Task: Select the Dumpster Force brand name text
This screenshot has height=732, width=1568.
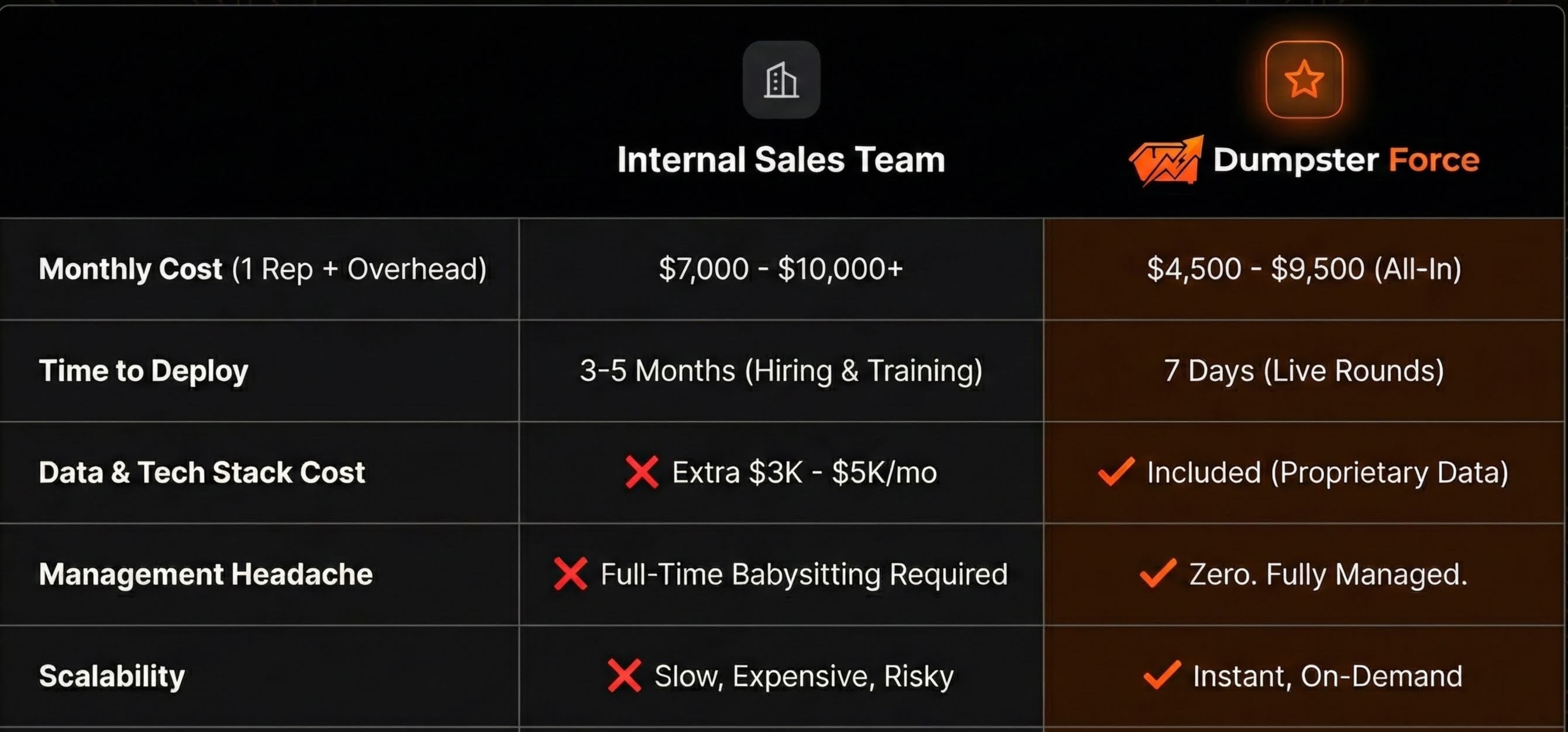Action: pyautogui.click(x=1346, y=160)
